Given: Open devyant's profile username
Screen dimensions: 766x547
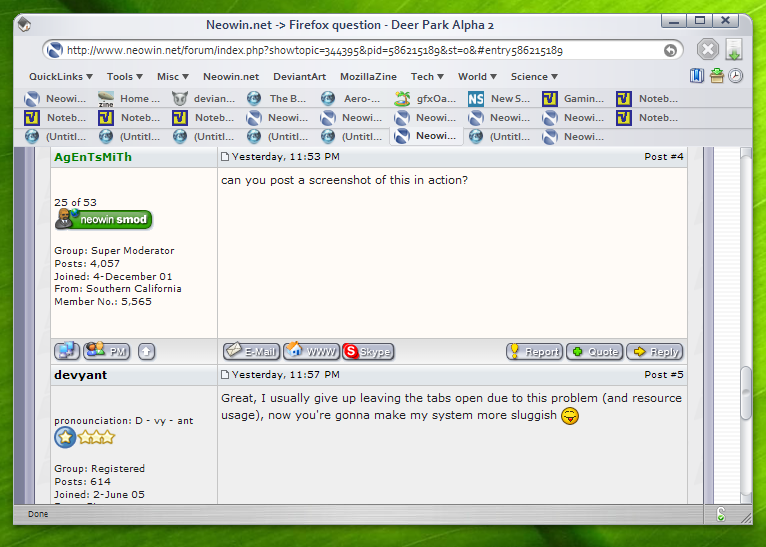Looking at the screenshot, I should tap(80, 375).
